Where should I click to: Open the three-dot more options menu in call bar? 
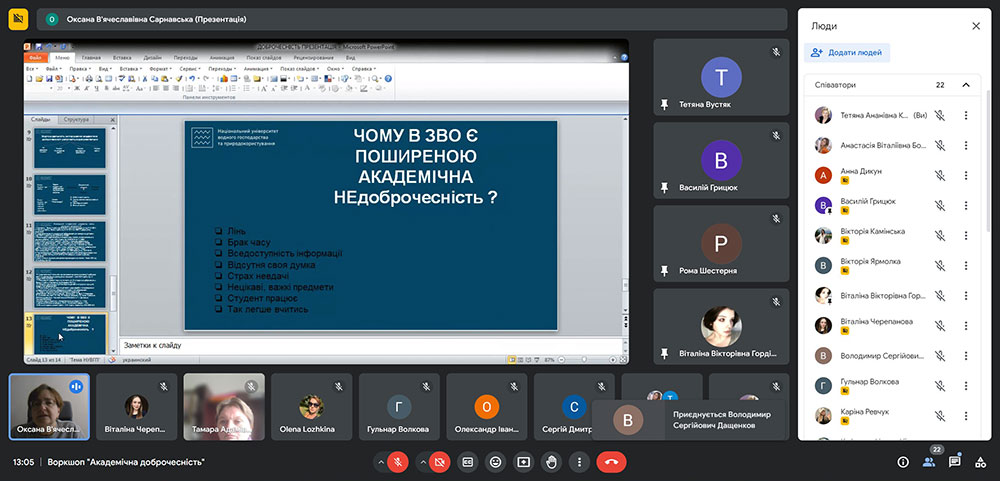coord(578,462)
